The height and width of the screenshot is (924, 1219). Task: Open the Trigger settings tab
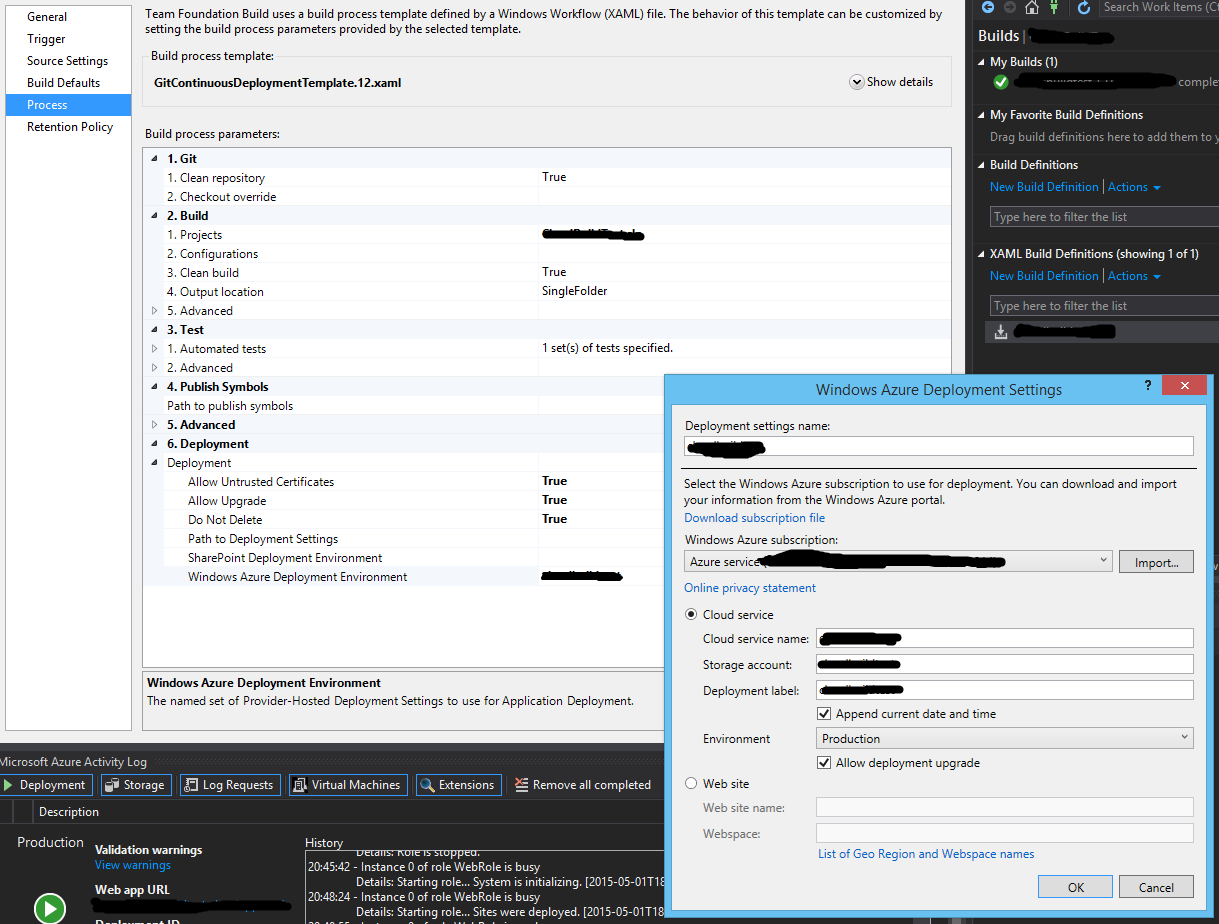click(x=68, y=39)
